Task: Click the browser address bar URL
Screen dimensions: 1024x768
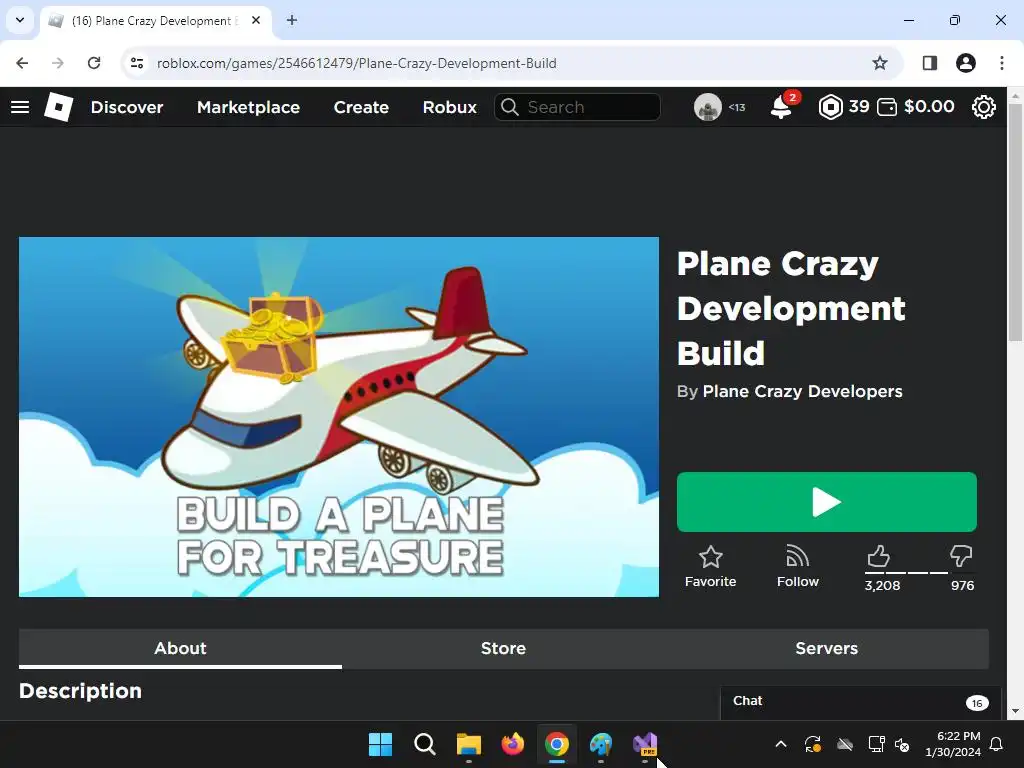Action: [357, 63]
